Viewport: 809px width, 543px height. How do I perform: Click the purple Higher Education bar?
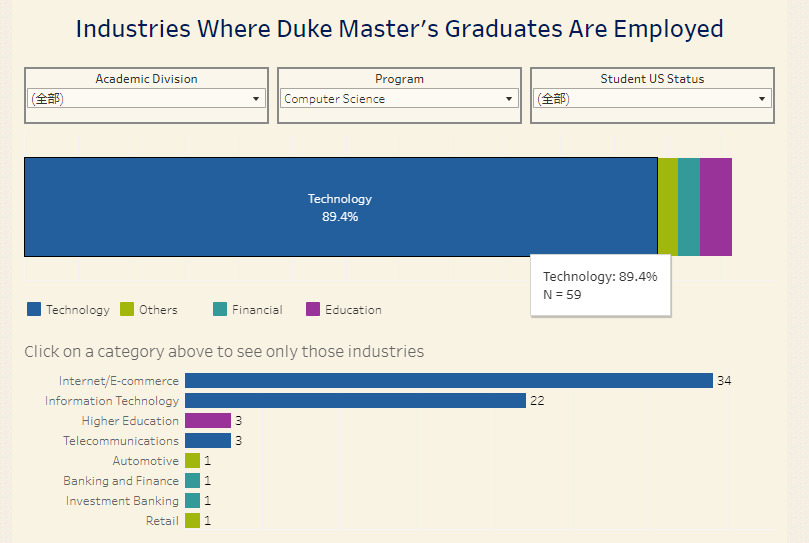click(208, 421)
